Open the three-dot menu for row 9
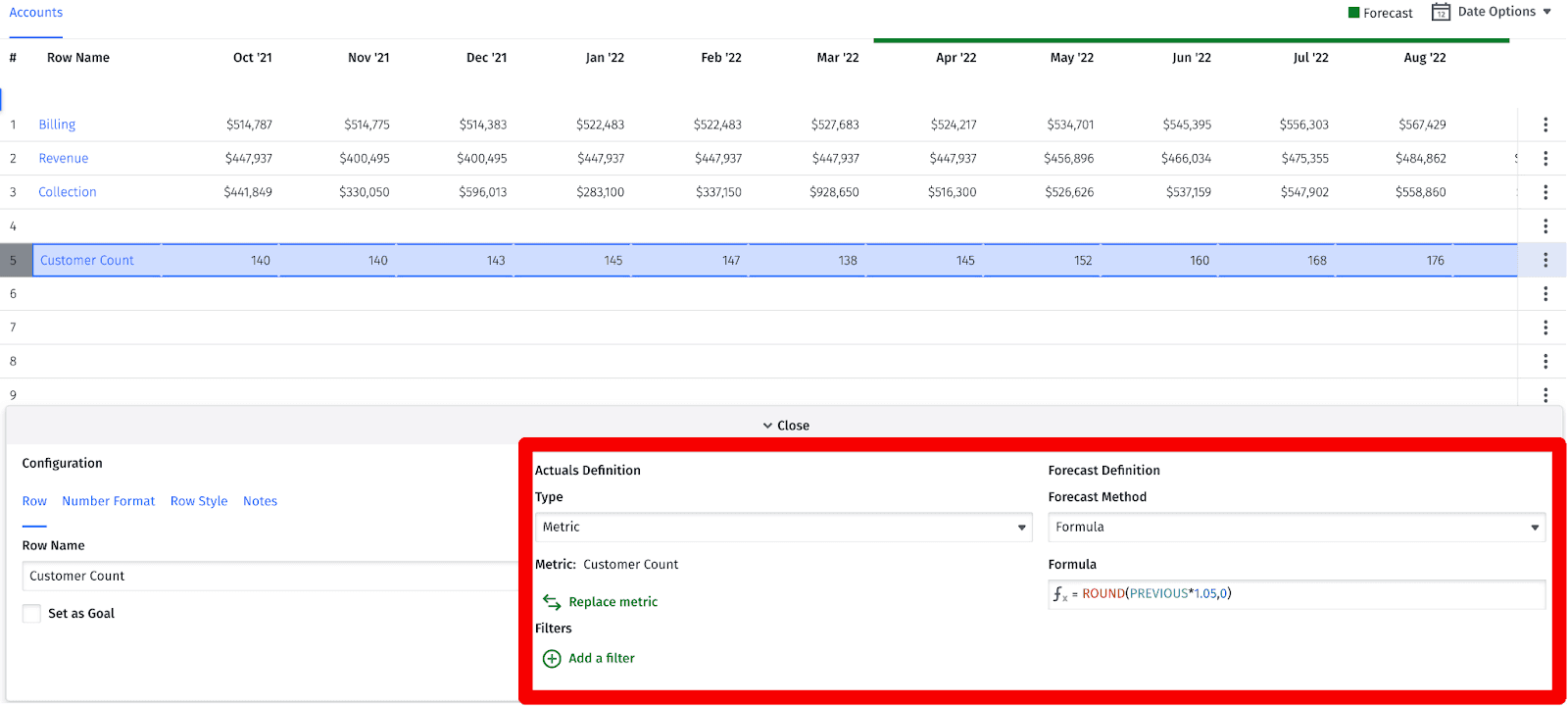This screenshot has width=1568, height=706. pyautogui.click(x=1545, y=394)
